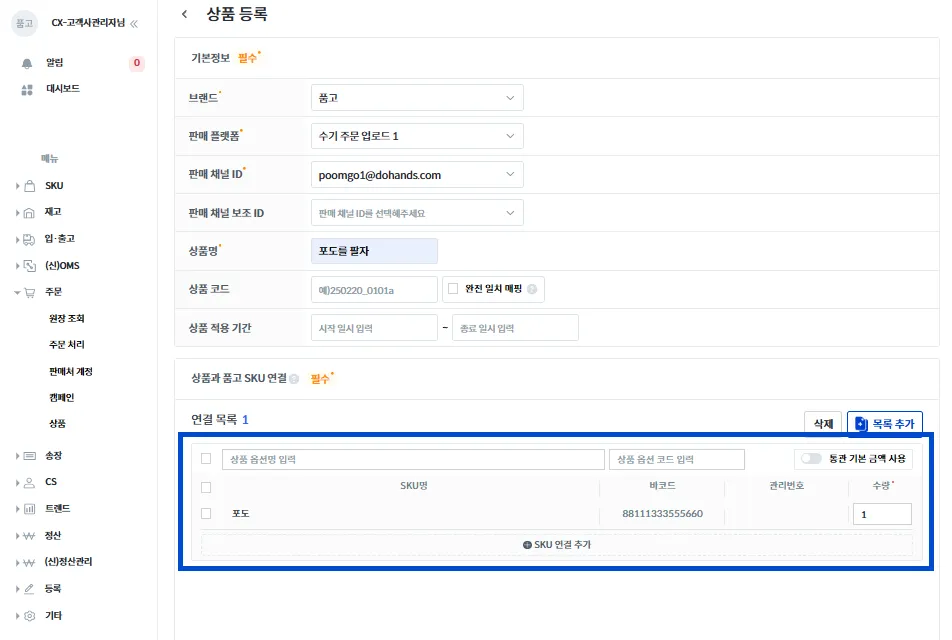Check the box beside 상품 옵션명 입력

pos(206,458)
